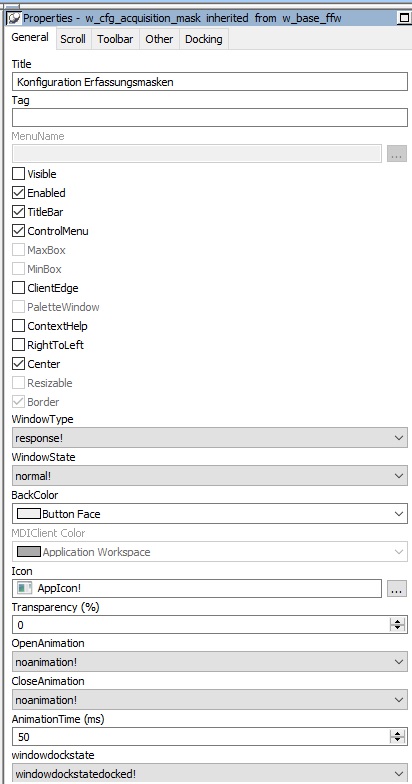Open the Icon browse ellipsis button

397,588
